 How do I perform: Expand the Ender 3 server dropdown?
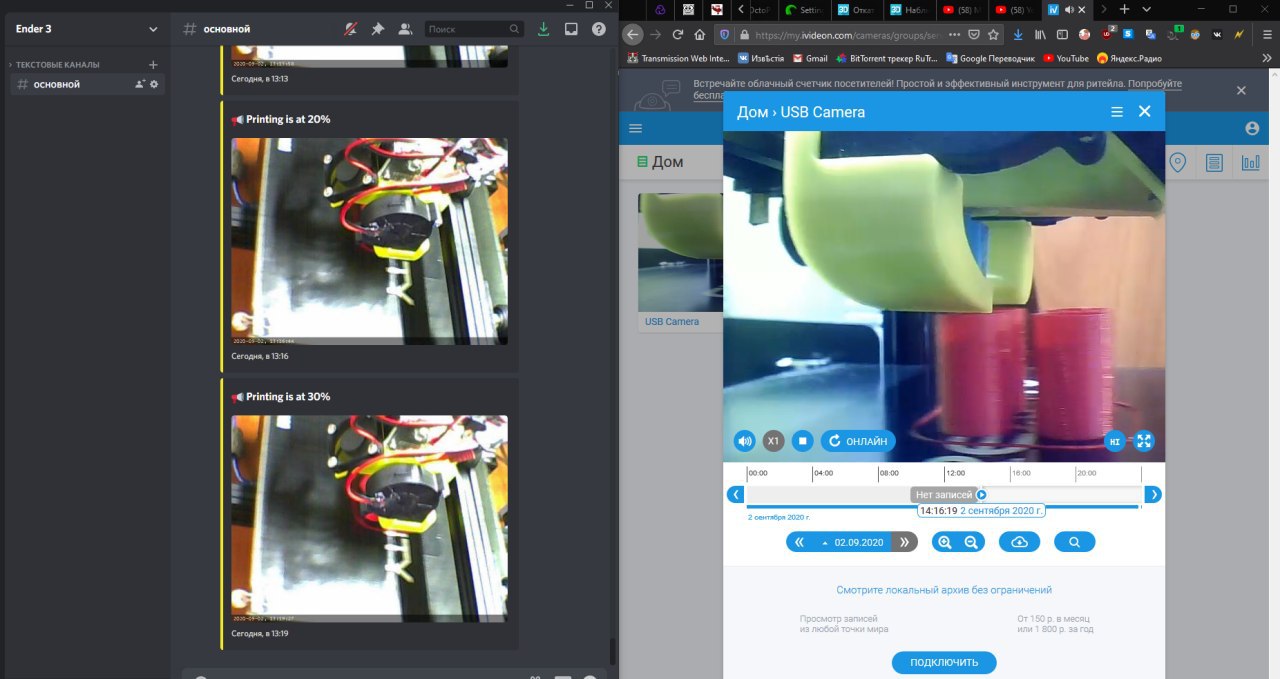pos(153,29)
